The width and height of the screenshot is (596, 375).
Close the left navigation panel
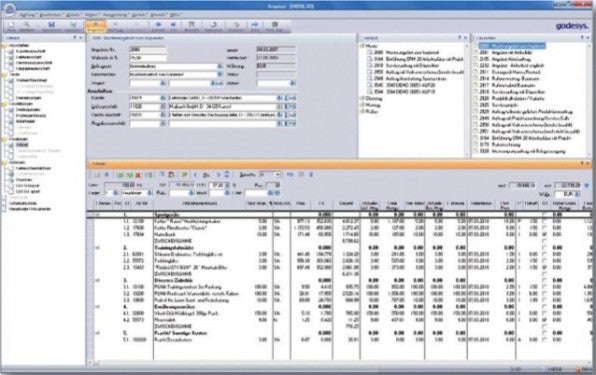point(81,38)
